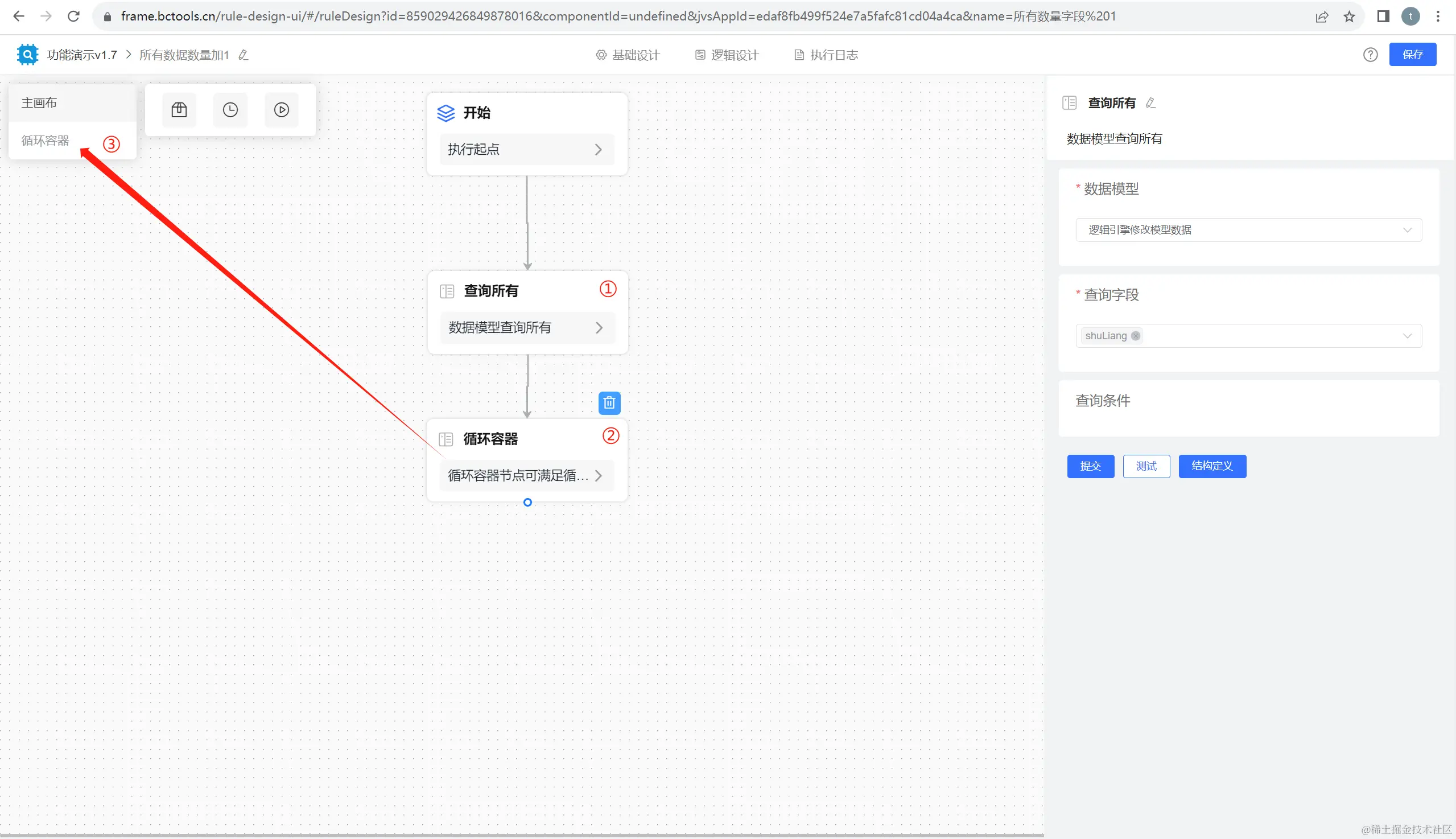Bookmark this page with star icon
1456x839 pixels.
pos(1350,16)
